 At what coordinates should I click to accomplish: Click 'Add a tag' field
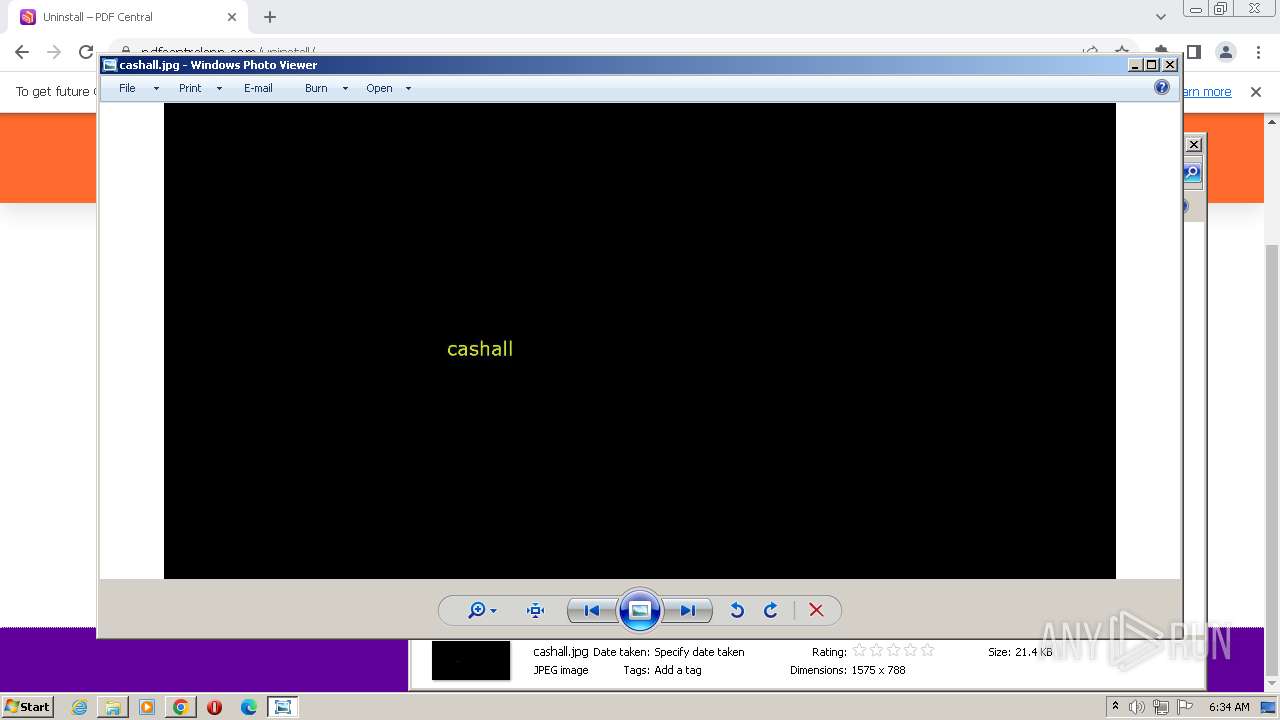tap(678, 670)
